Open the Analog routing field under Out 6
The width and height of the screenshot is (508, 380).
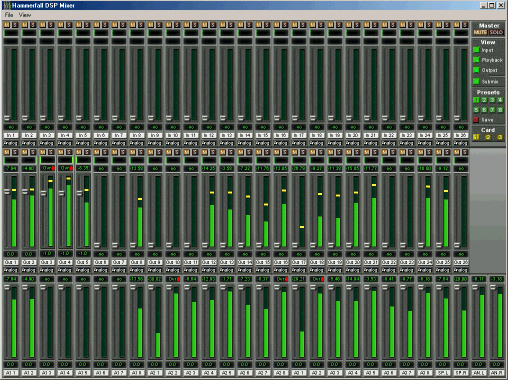[x=101, y=270]
